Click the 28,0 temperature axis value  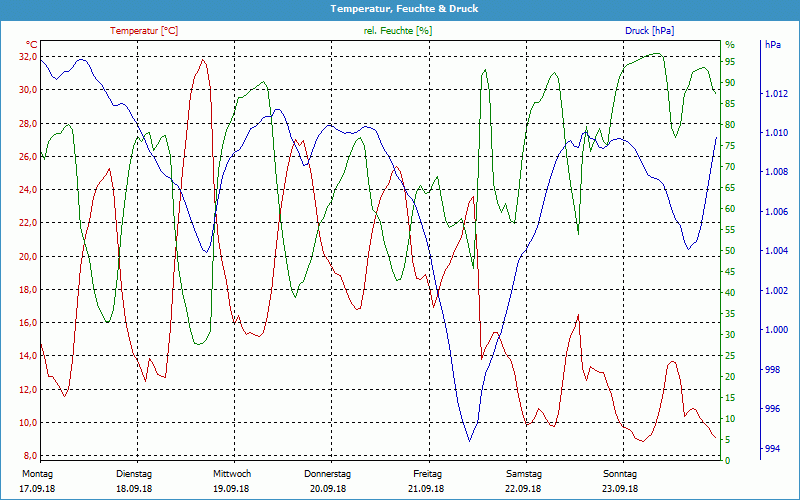pyautogui.click(x=28, y=123)
